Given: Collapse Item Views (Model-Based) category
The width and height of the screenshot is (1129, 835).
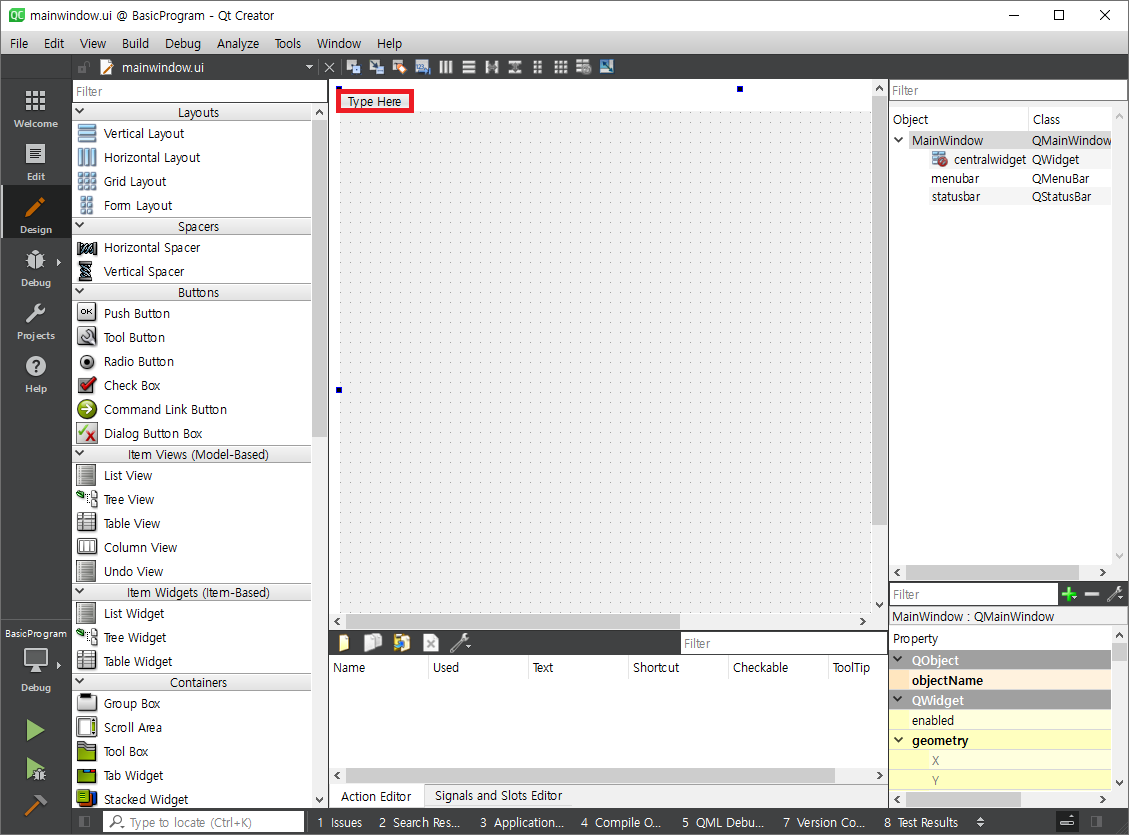Looking at the screenshot, I should (80, 453).
